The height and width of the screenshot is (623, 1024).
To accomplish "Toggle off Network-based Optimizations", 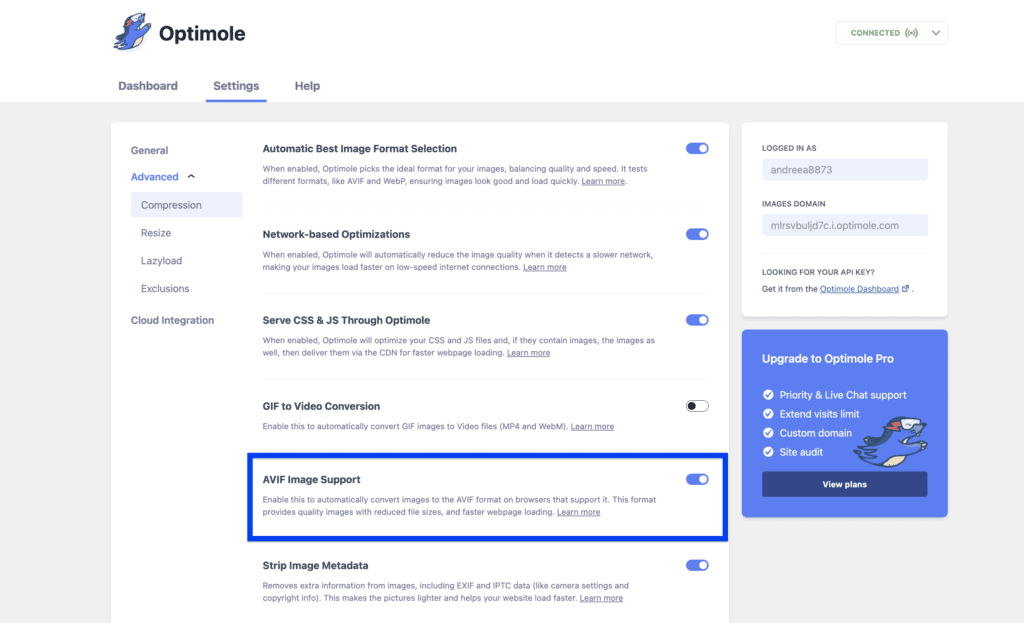I will pyautogui.click(x=696, y=234).
